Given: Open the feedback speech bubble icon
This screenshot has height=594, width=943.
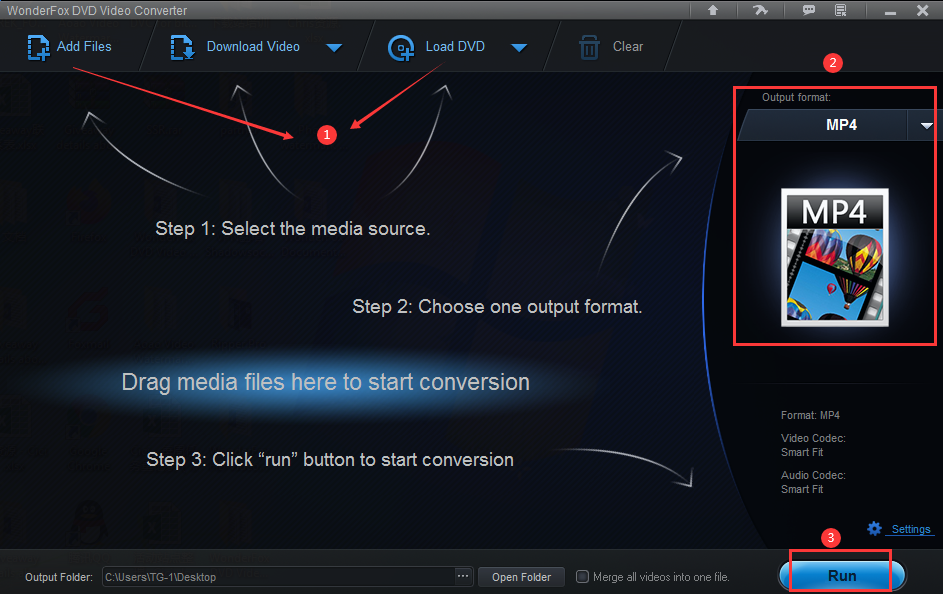Looking at the screenshot, I should pyautogui.click(x=809, y=10).
